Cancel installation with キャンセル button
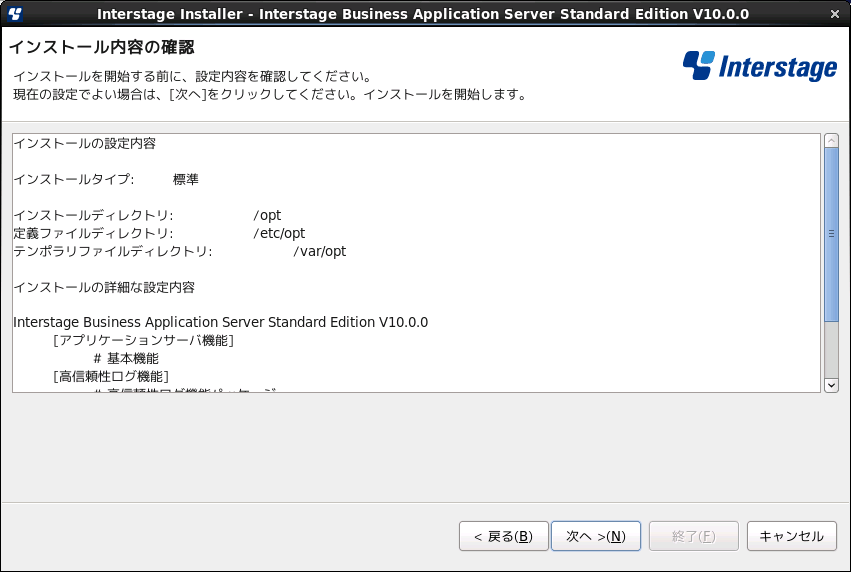 (792, 536)
